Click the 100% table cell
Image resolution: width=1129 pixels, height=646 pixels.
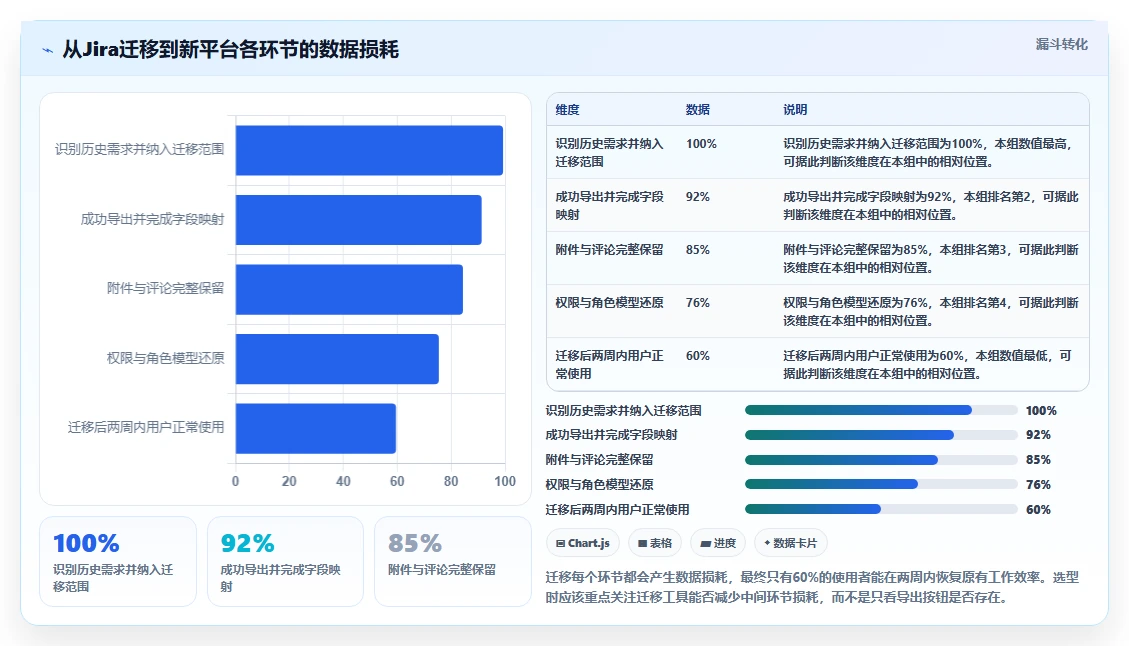pyautogui.click(x=701, y=144)
